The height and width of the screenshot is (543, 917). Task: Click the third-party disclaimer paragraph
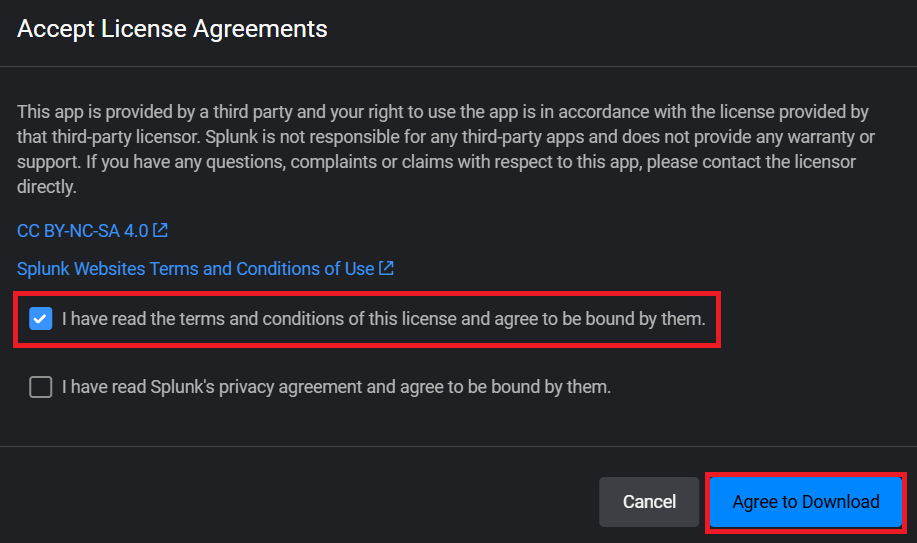(440, 149)
